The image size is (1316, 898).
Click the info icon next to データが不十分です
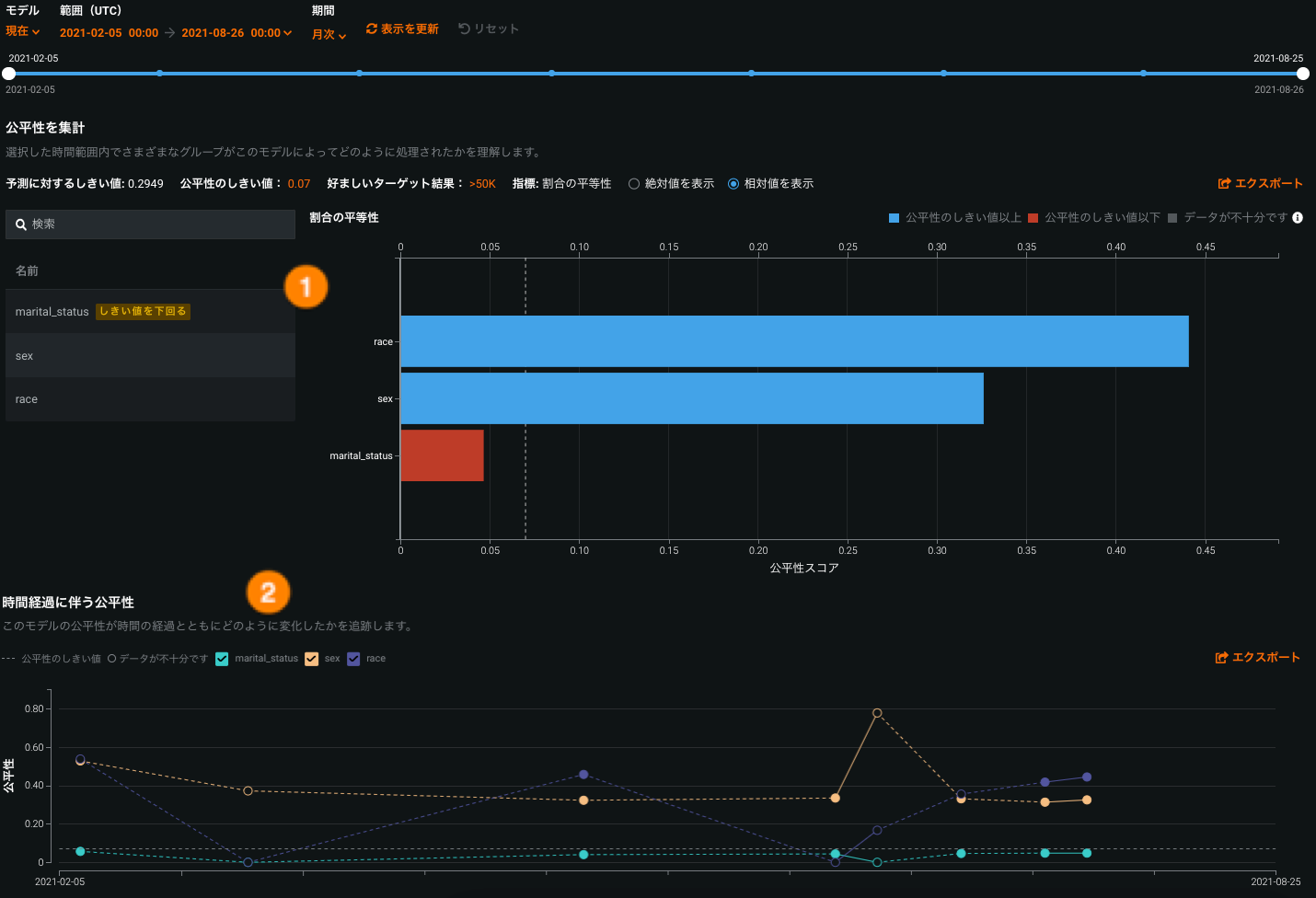(1298, 218)
